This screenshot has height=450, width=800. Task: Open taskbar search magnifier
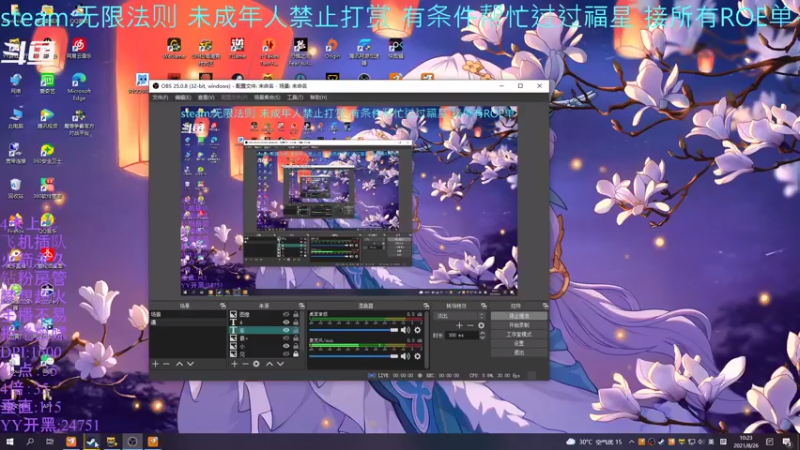pyautogui.click(x=30, y=442)
